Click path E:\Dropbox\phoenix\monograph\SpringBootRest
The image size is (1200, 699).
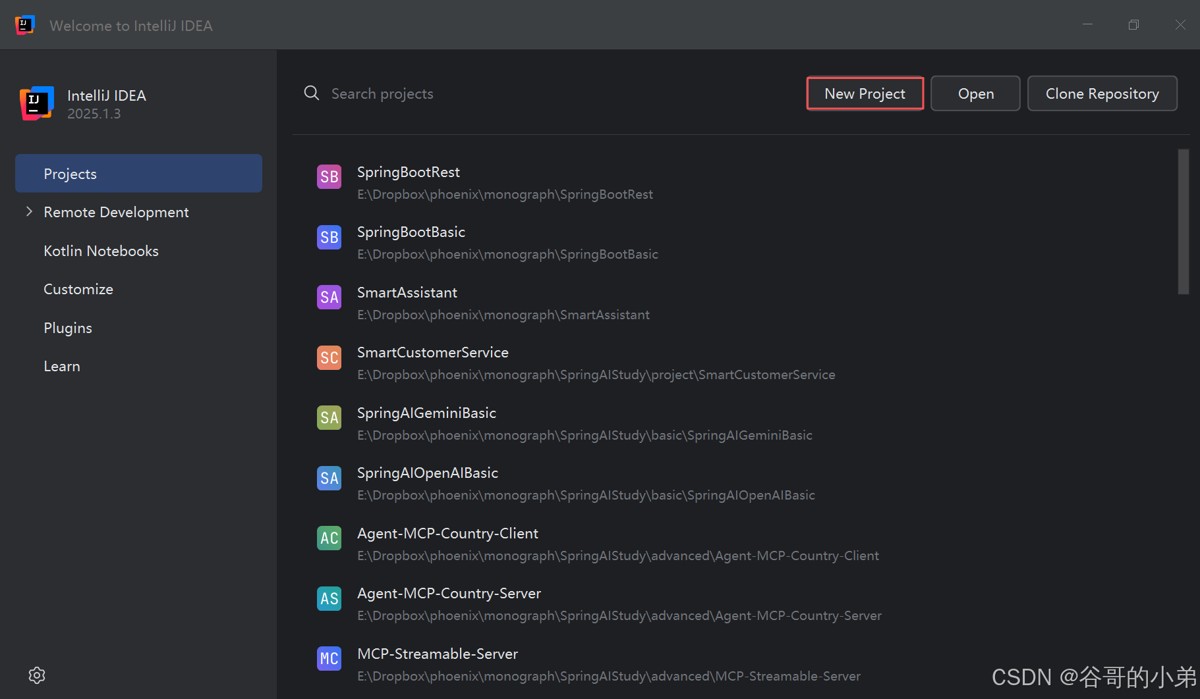[505, 194]
